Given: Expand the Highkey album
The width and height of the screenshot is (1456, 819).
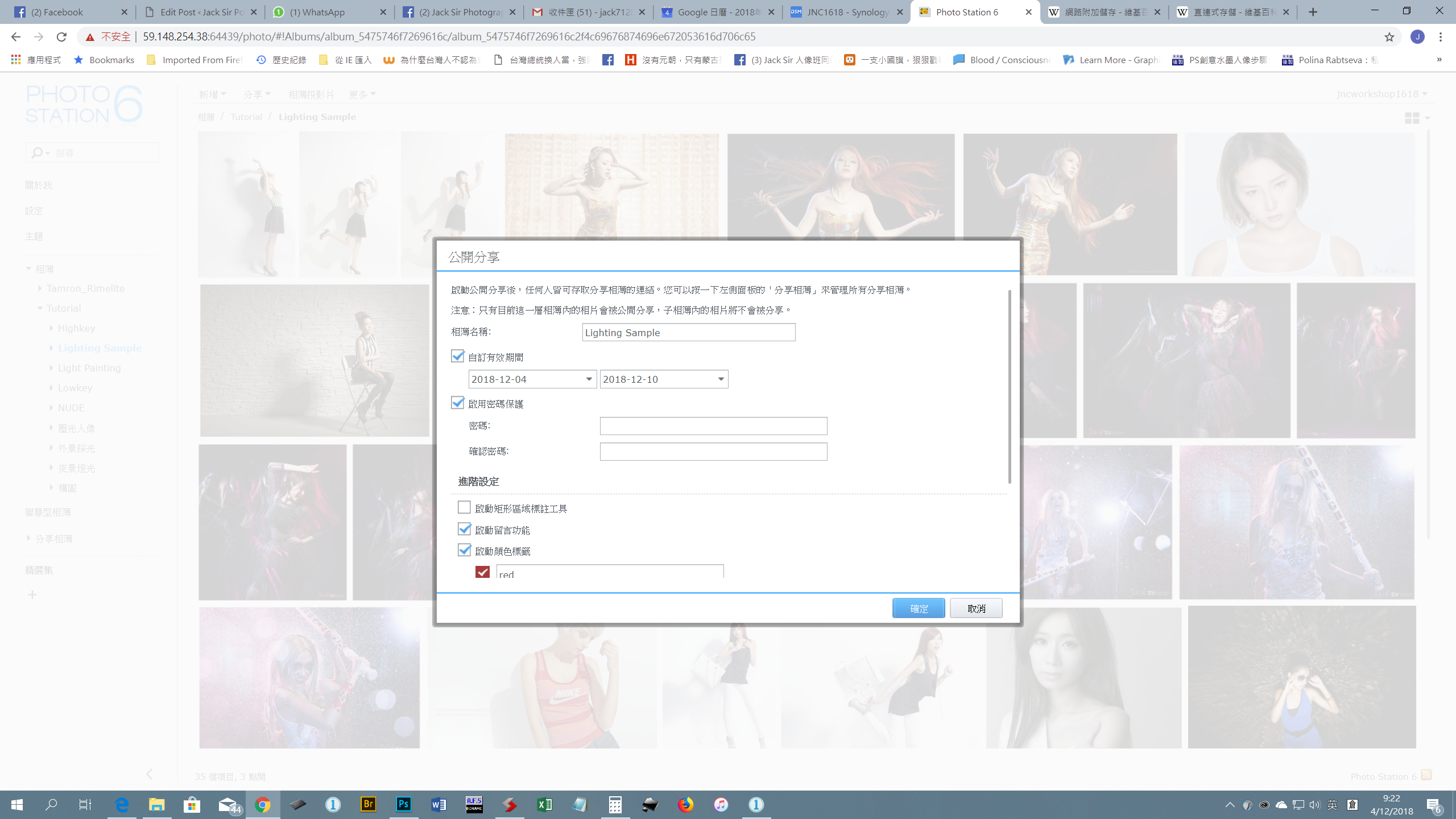Looking at the screenshot, I should (x=51, y=328).
